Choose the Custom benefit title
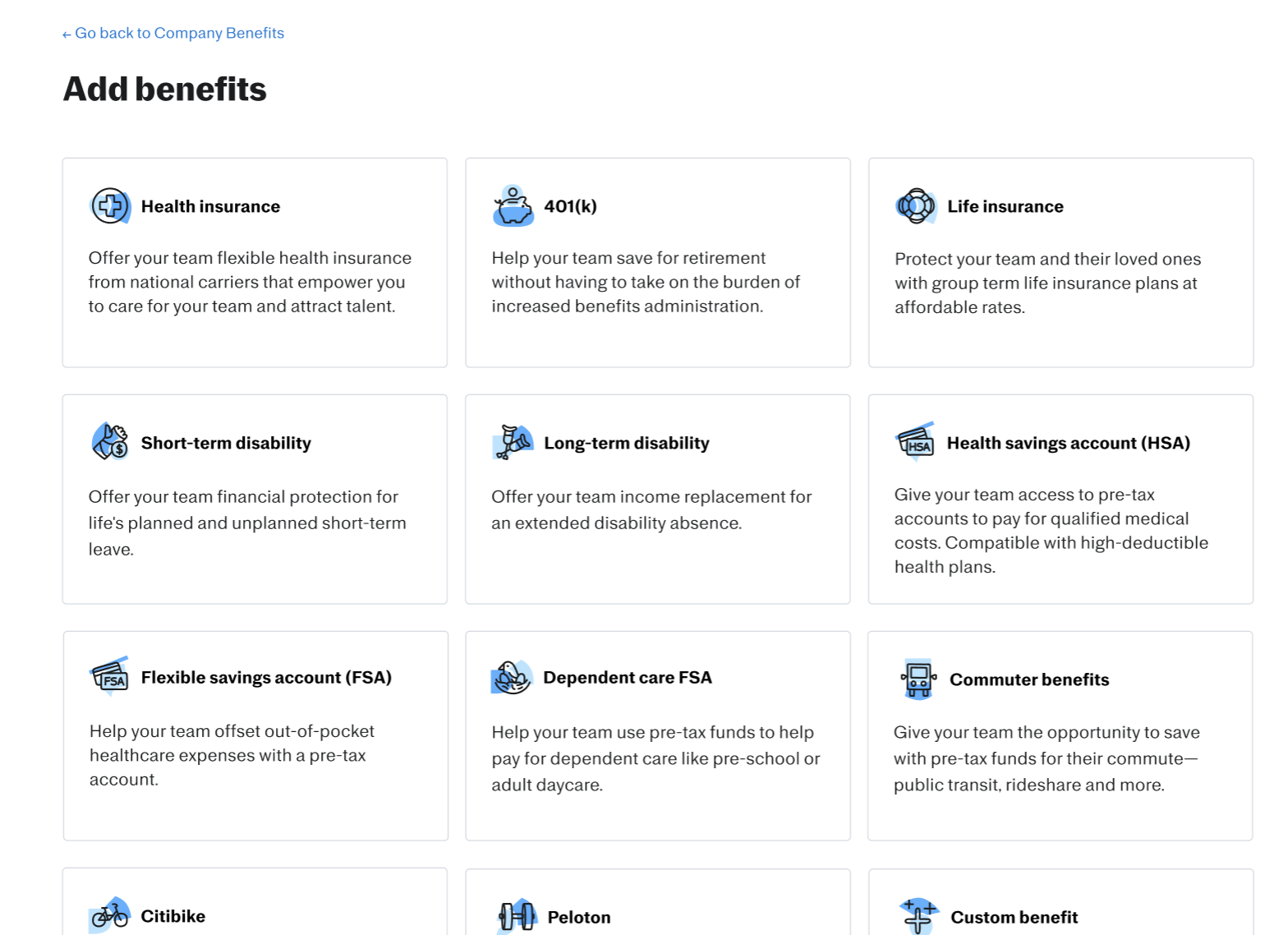Viewport: 1288px width, 935px height. point(1014,917)
